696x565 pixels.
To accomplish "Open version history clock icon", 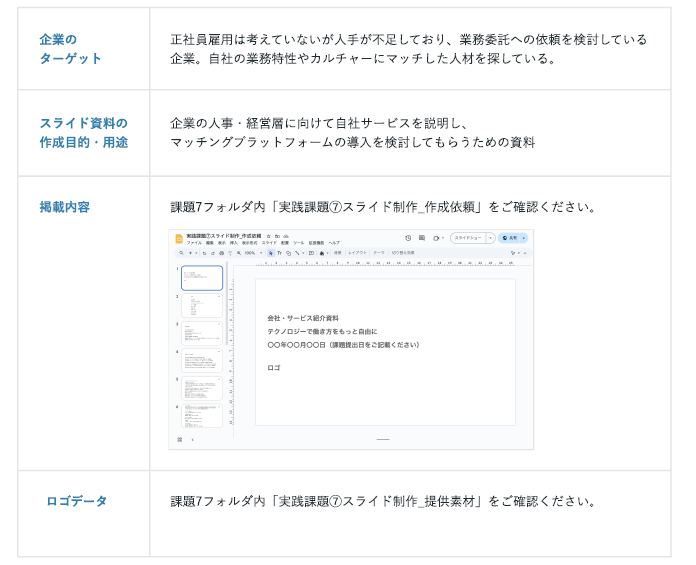I will click(x=407, y=238).
